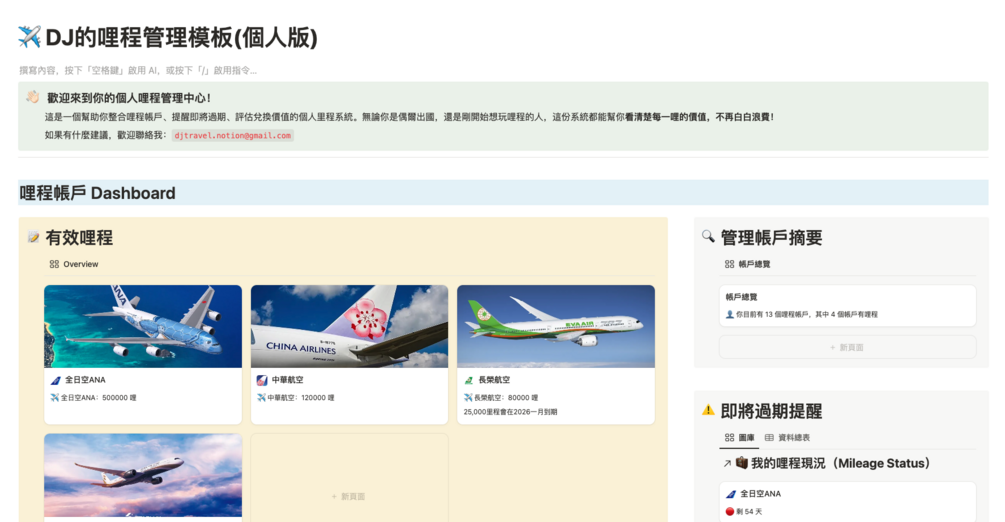Screen dimensions: 1005x522
Task: Click the 長榮航空: 80000 哩 value
Action: point(506,398)
